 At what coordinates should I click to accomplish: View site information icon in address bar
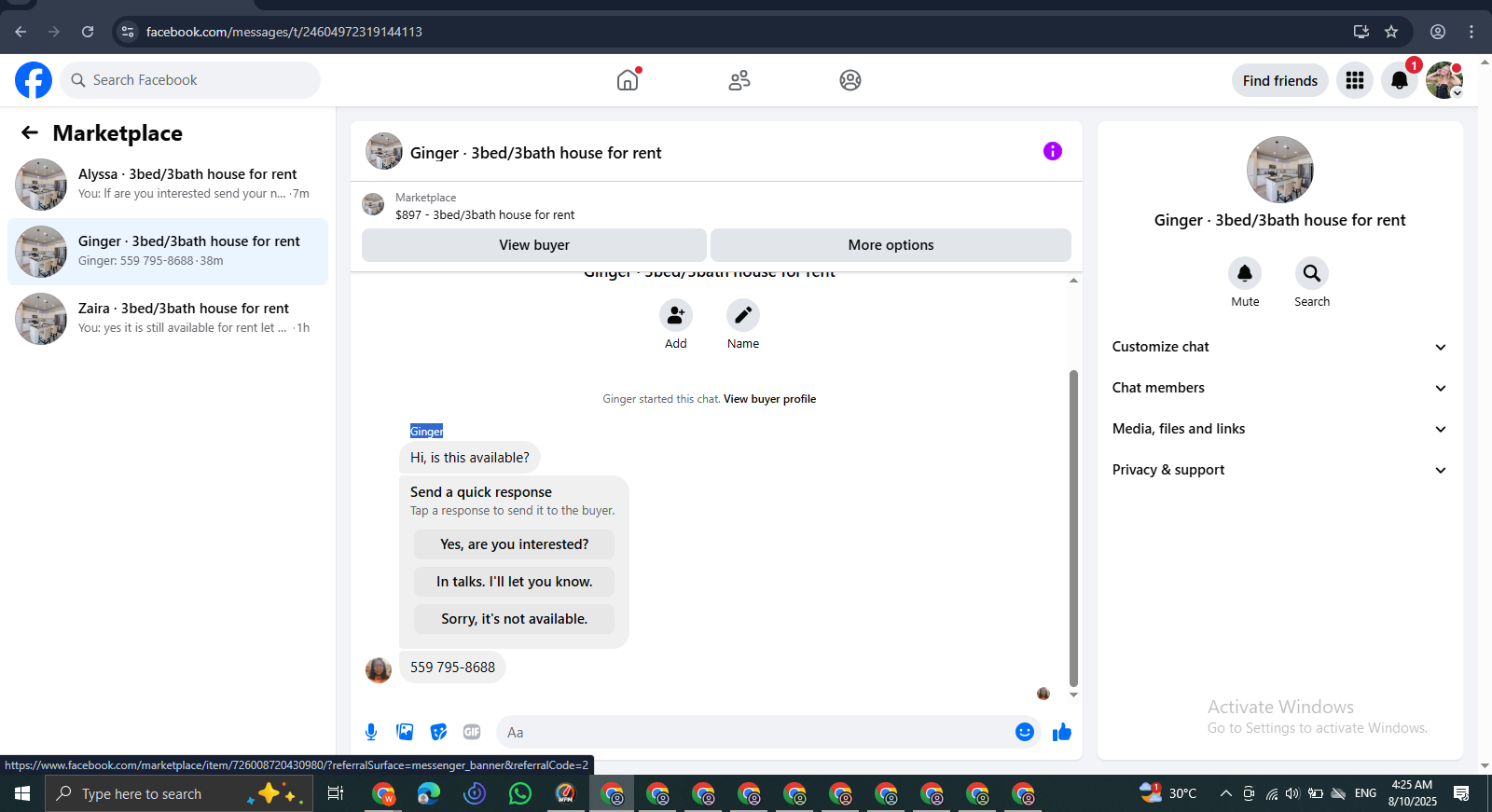coord(128,32)
